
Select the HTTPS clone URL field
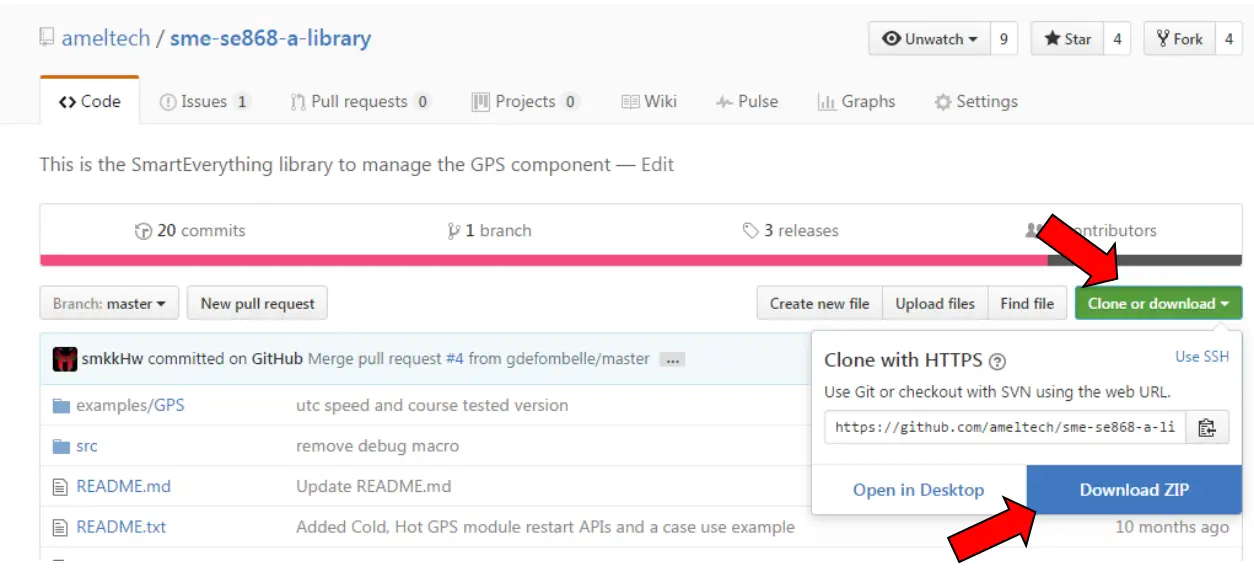tap(1005, 427)
